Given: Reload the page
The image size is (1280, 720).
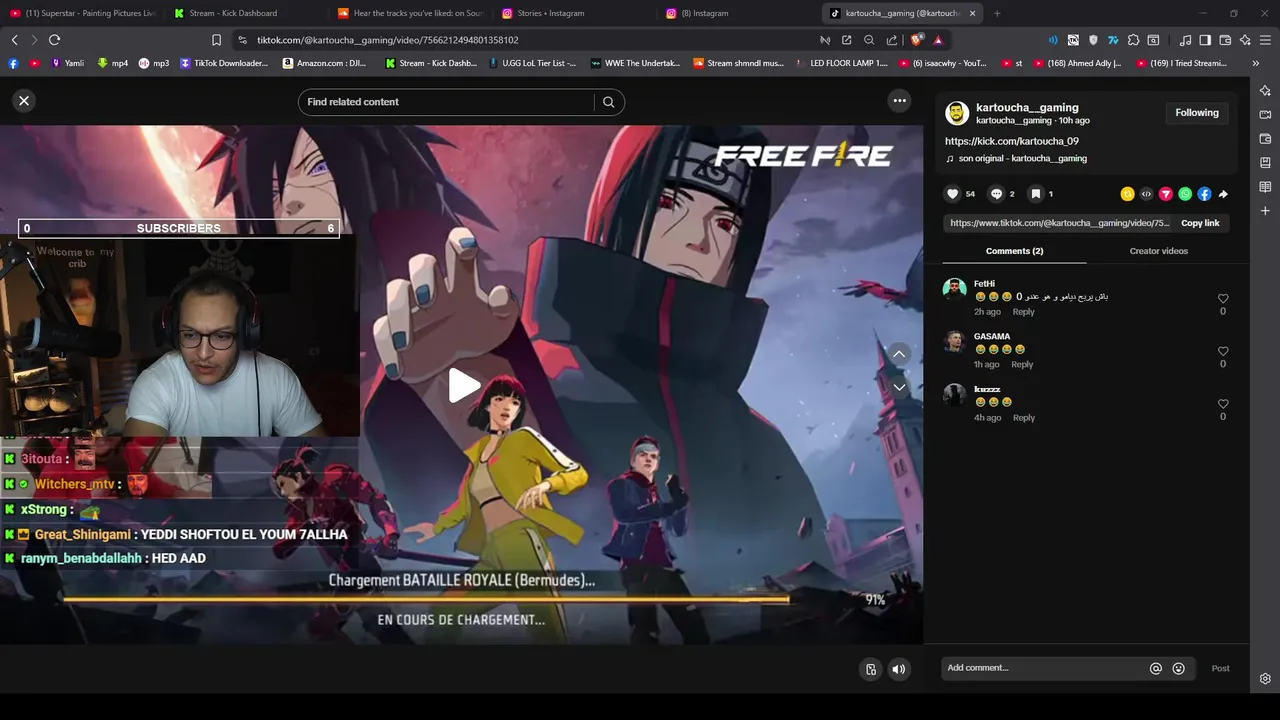Looking at the screenshot, I should pyautogui.click(x=54, y=40).
